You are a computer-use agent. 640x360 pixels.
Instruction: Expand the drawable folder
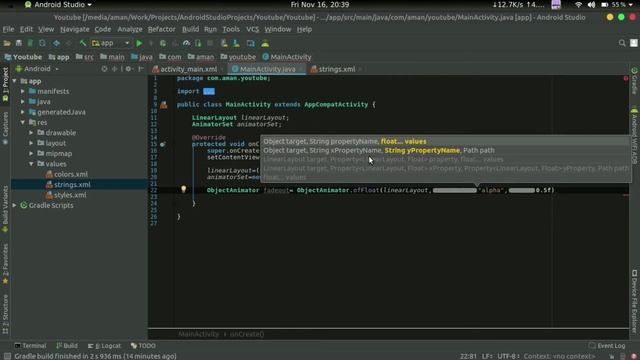pyautogui.click(x=31, y=133)
